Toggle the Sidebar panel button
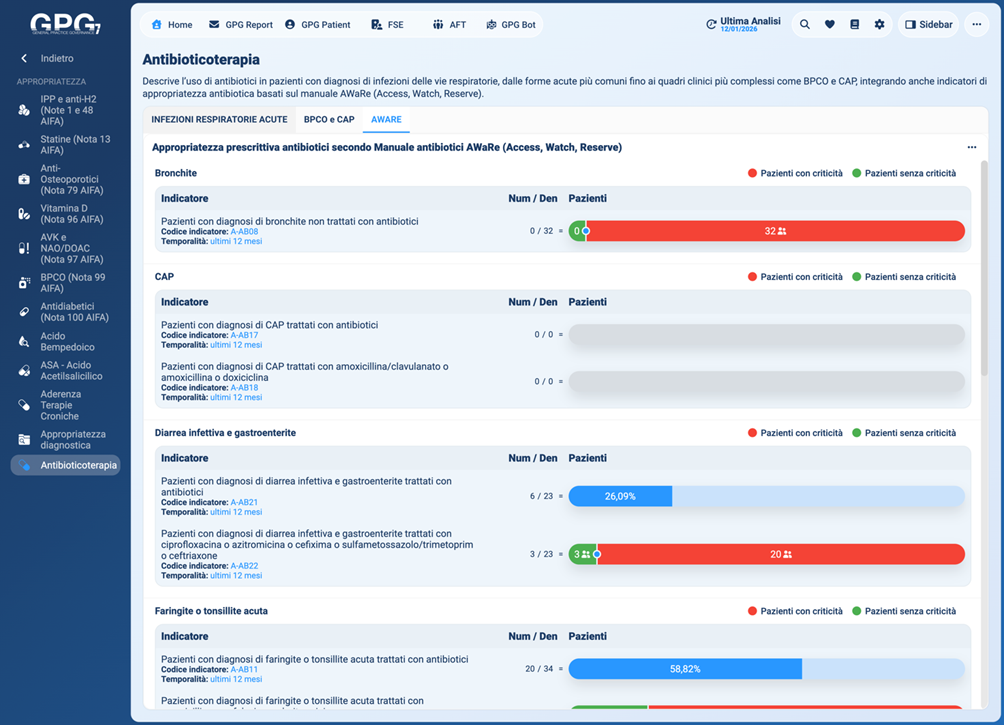Screen dimensions: 1004x725 (928, 24)
